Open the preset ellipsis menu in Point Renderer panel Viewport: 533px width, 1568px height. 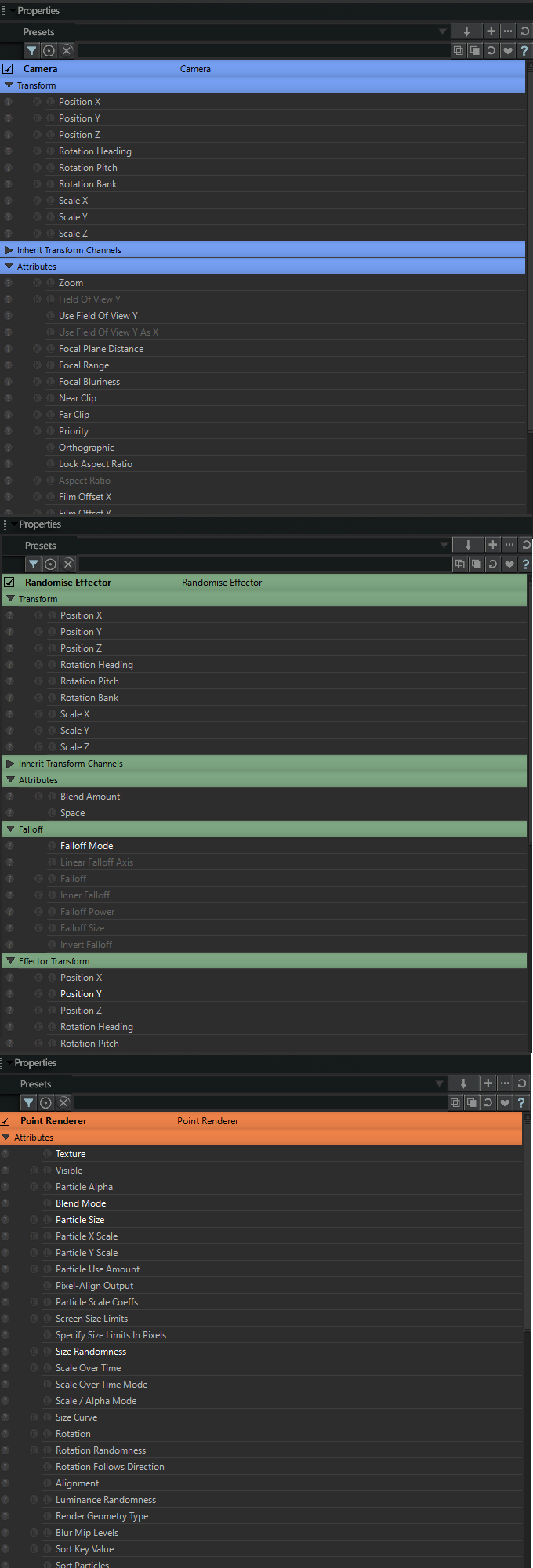click(x=505, y=1083)
